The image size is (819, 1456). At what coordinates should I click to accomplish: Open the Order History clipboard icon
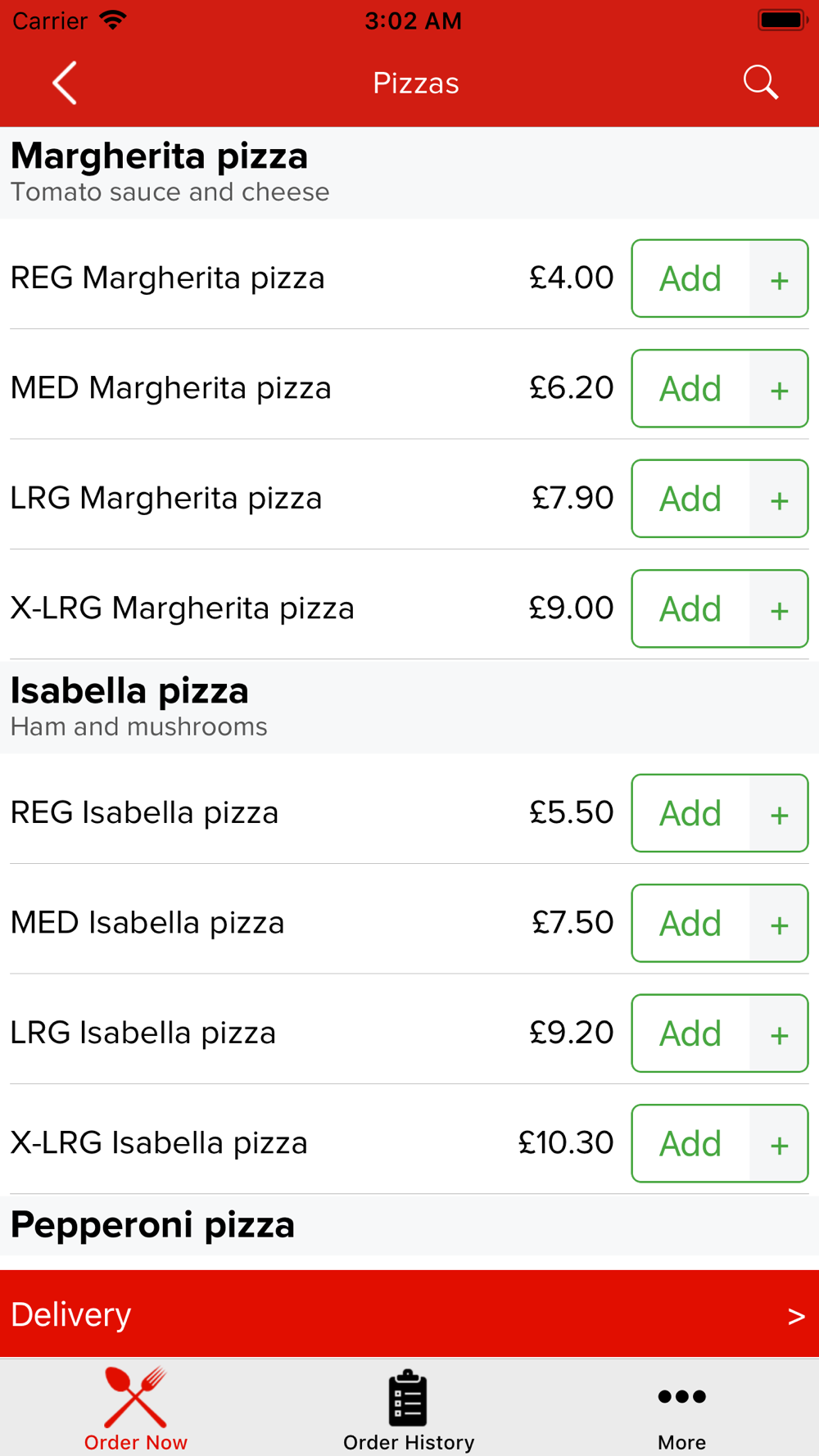click(x=408, y=1397)
